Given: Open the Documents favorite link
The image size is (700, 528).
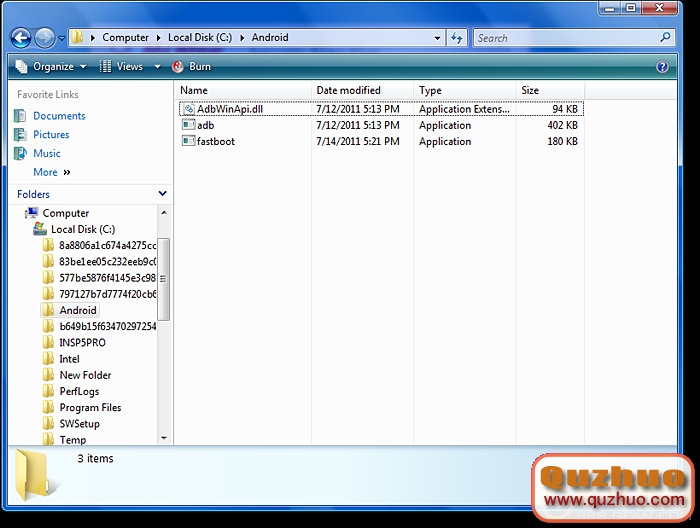Looking at the screenshot, I should (59, 116).
